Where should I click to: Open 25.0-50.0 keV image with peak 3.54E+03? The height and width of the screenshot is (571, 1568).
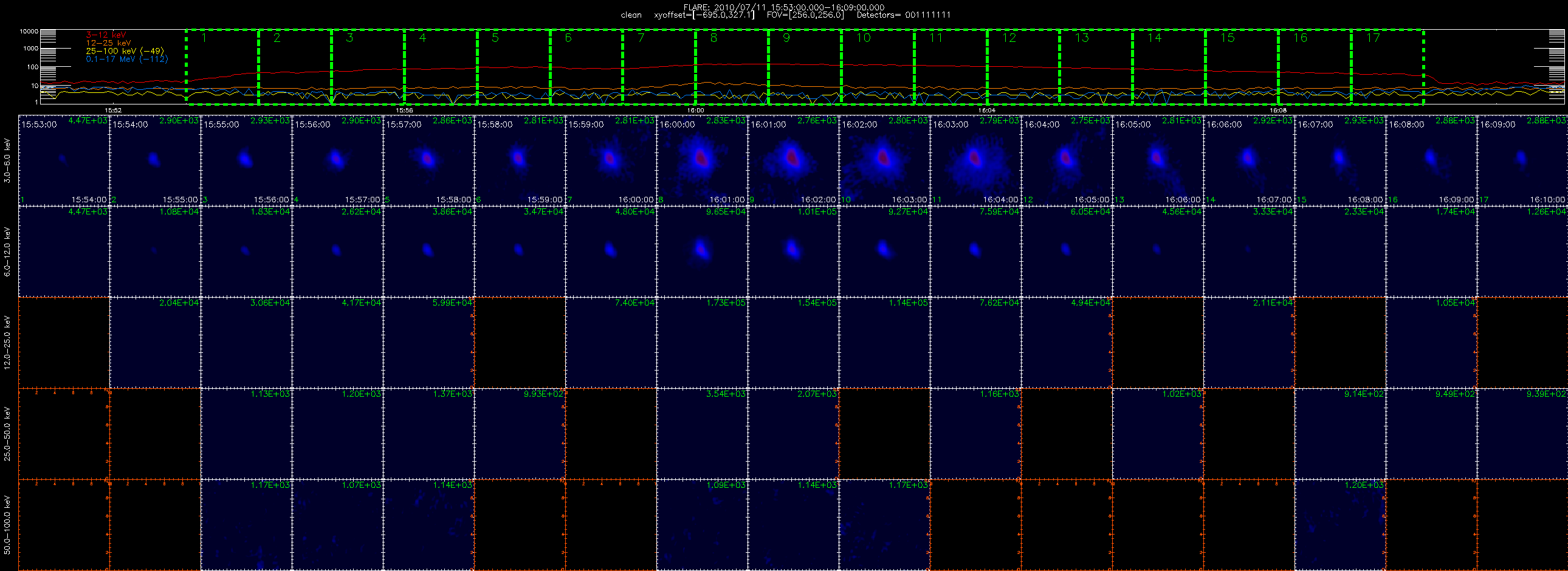tap(702, 434)
